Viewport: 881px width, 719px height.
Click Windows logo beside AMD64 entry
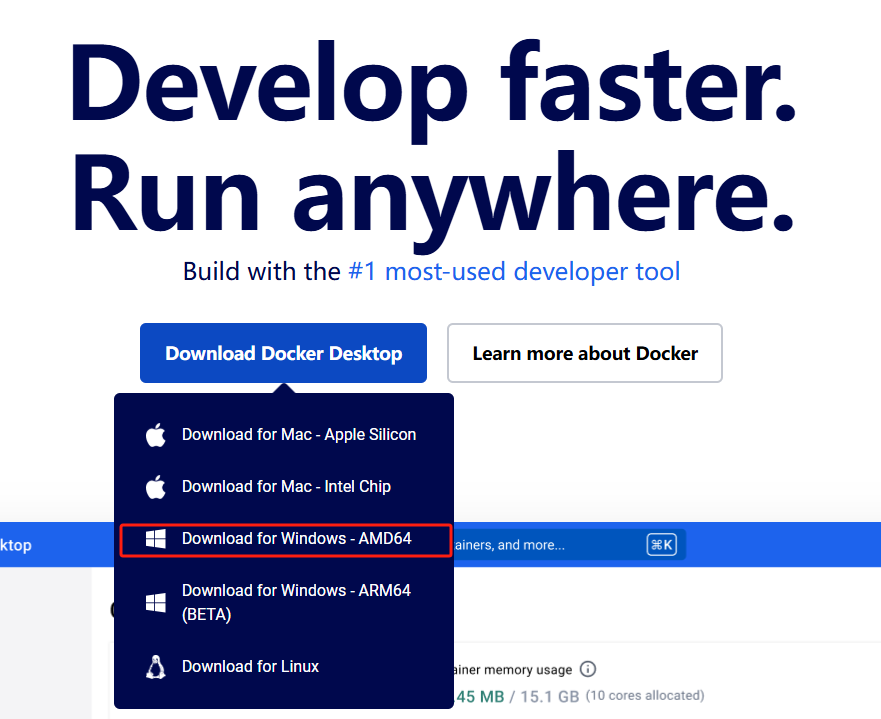pyautogui.click(x=156, y=539)
